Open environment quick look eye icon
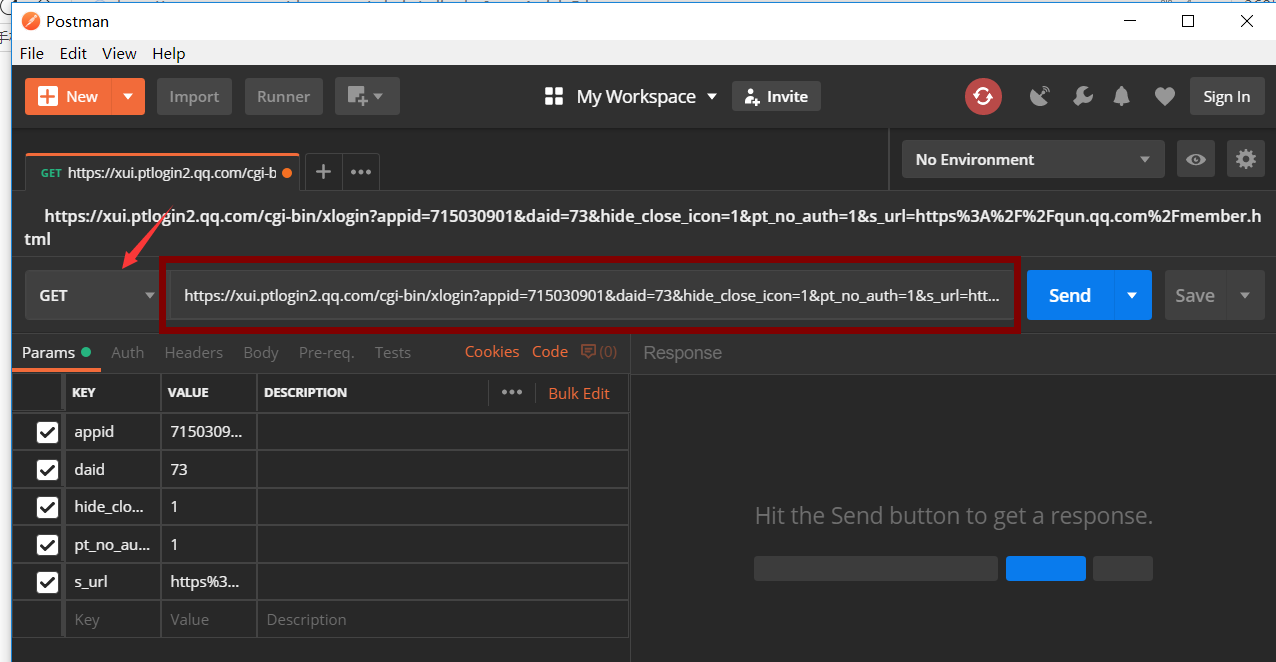Viewport: 1276px width, 662px height. pyautogui.click(x=1195, y=159)
